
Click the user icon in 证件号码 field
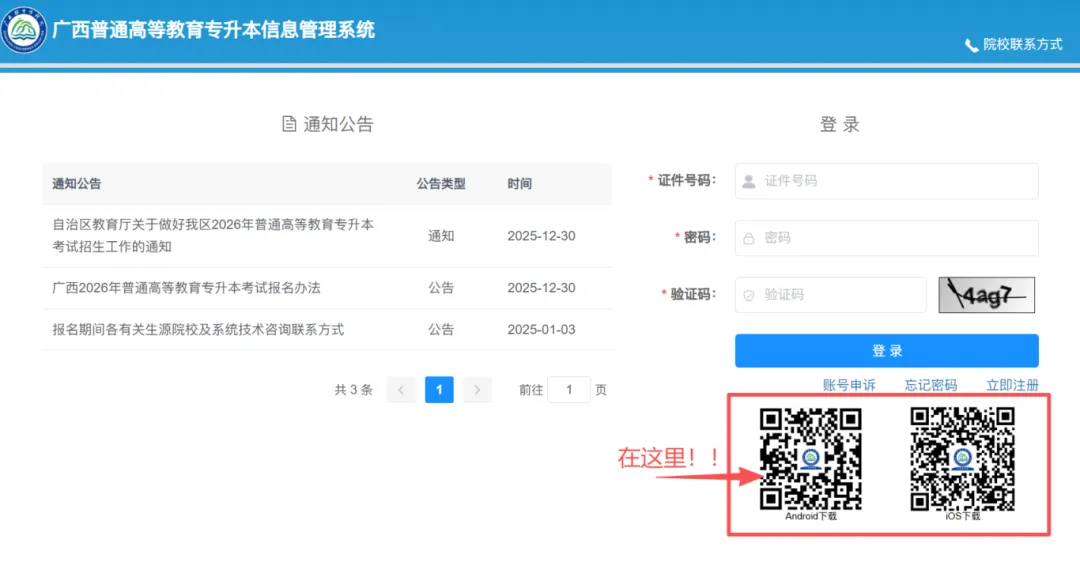749,181
